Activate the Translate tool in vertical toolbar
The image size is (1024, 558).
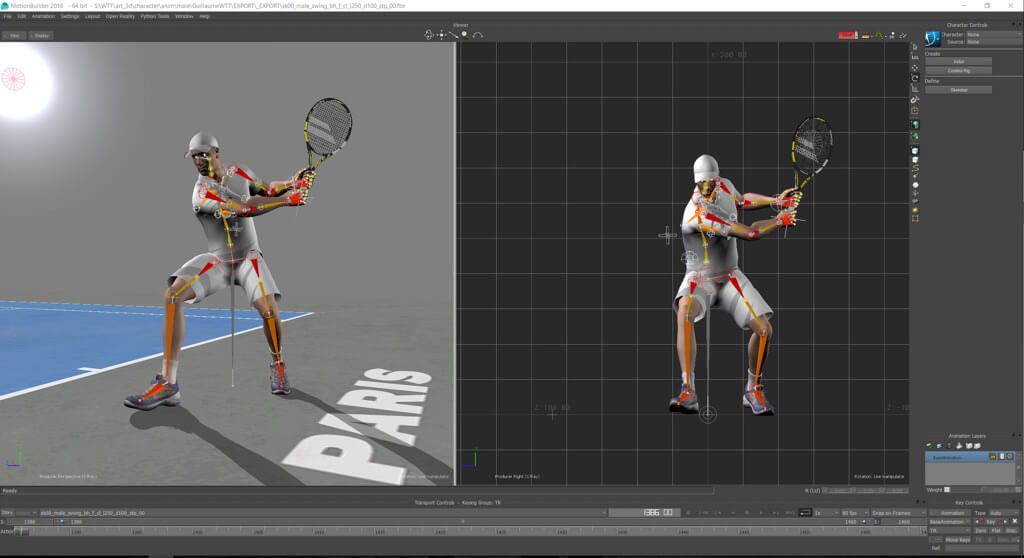click(x=915, y=68)
